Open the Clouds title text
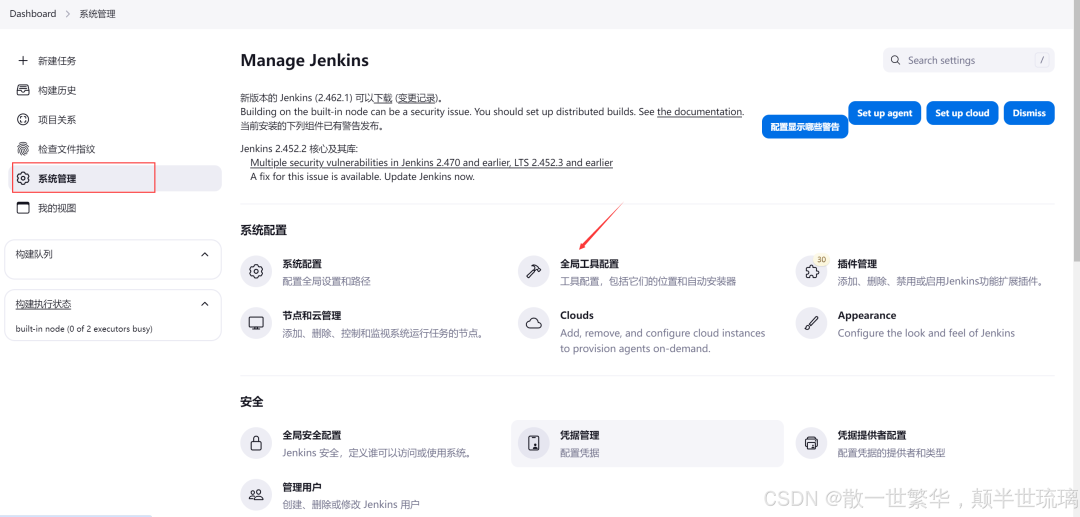This screenshot has height=517, width=1080. (x=577, y=315)
